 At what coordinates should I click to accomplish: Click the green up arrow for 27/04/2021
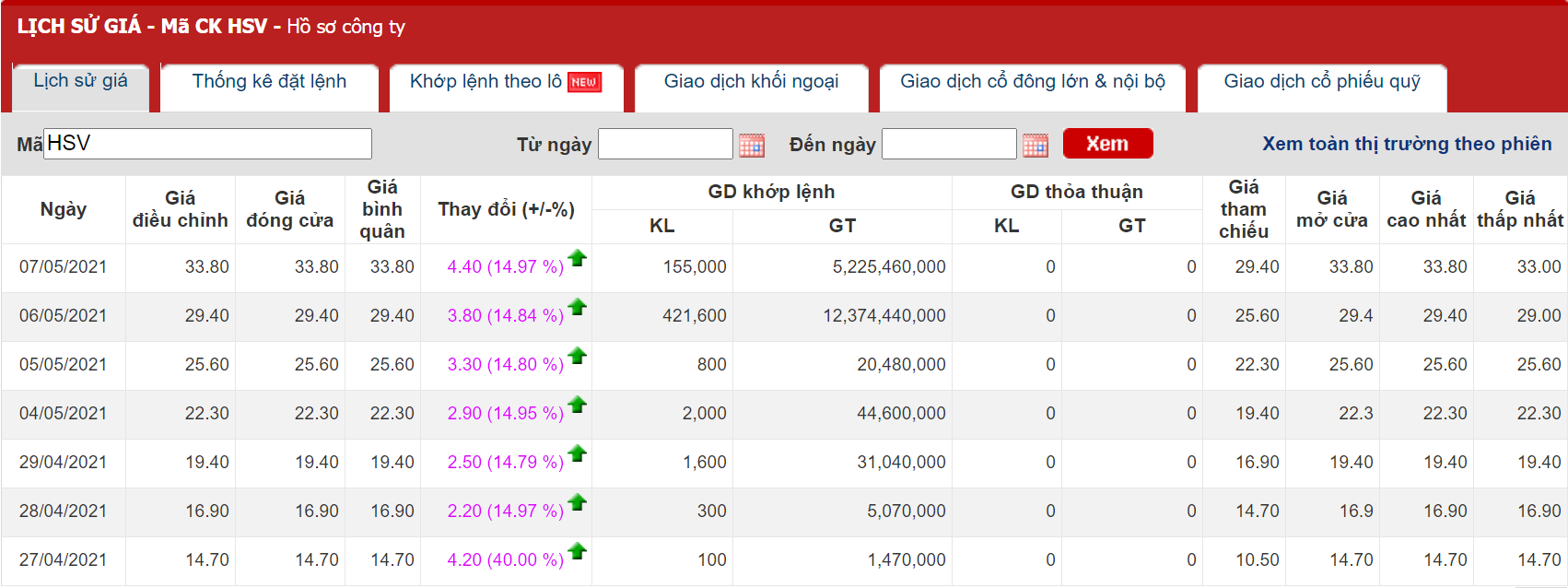578,551
